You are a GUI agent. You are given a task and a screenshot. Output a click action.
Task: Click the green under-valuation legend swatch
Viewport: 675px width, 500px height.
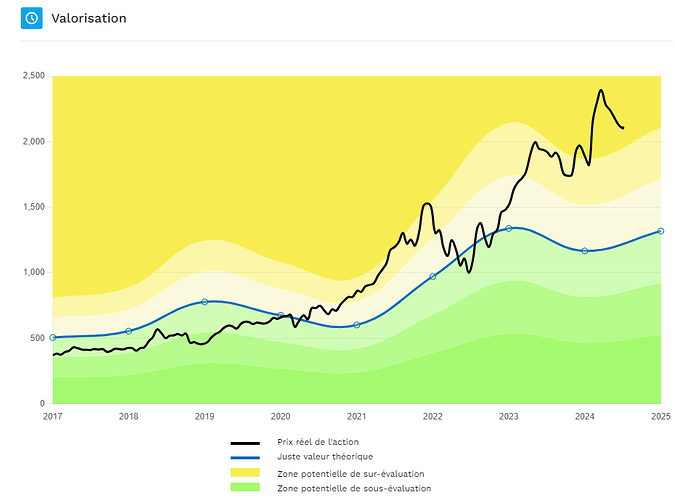(245, 487)
